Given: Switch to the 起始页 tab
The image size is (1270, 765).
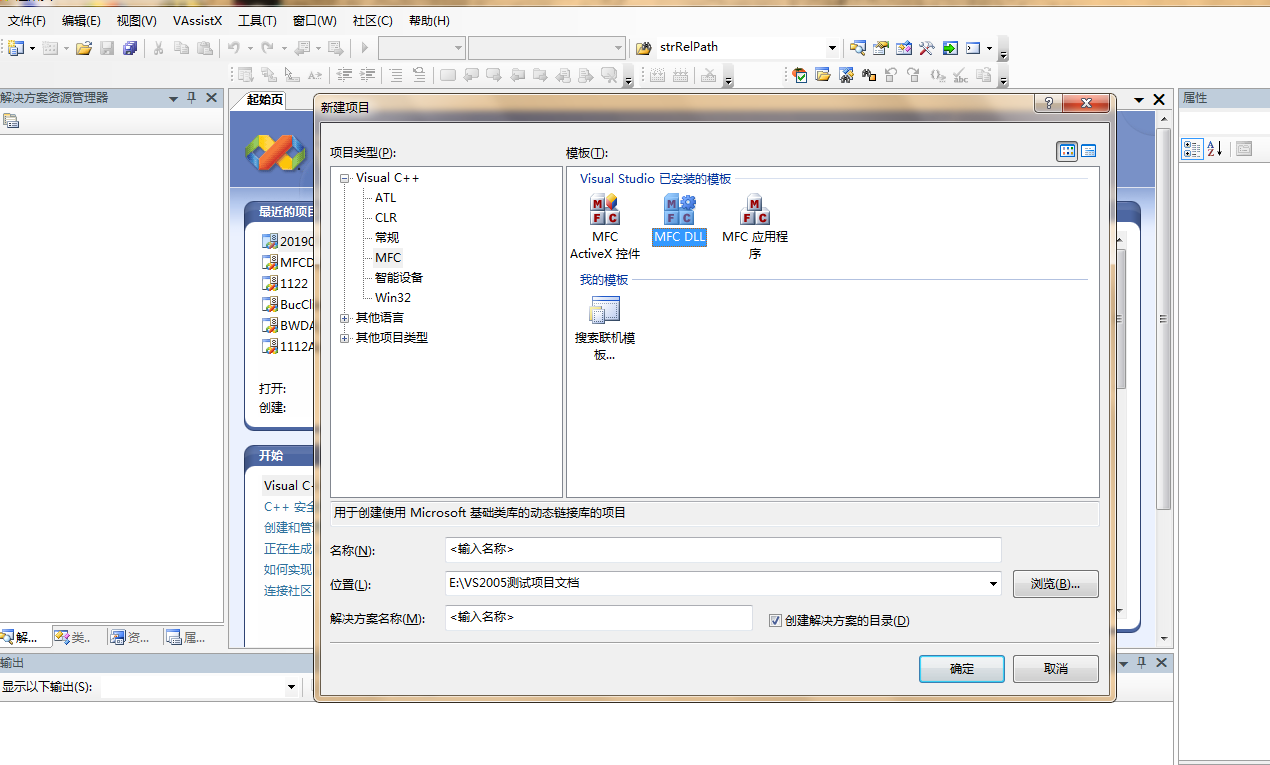Looking at the screenshot, I should [265, 100].
